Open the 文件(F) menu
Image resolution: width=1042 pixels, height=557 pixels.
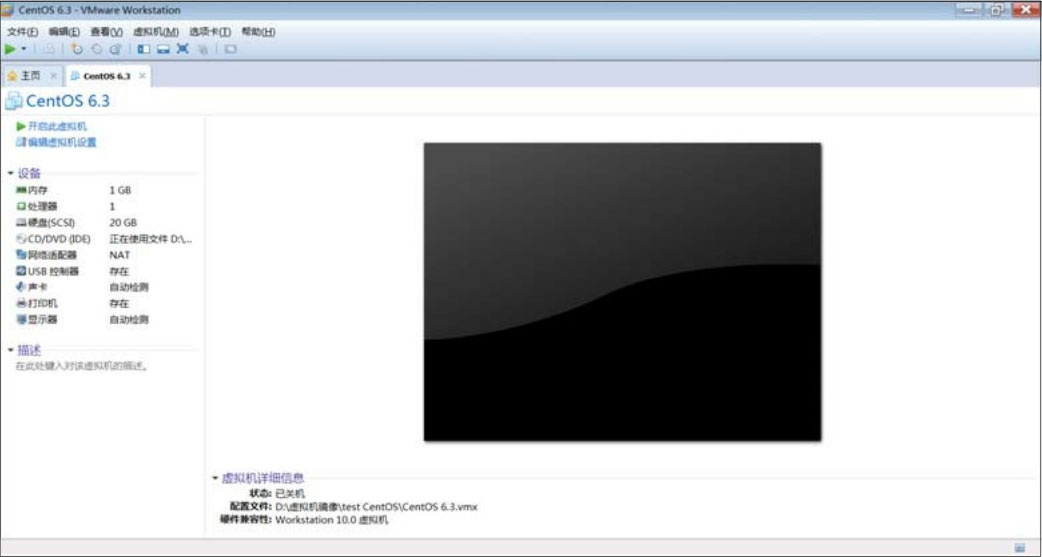23,32
